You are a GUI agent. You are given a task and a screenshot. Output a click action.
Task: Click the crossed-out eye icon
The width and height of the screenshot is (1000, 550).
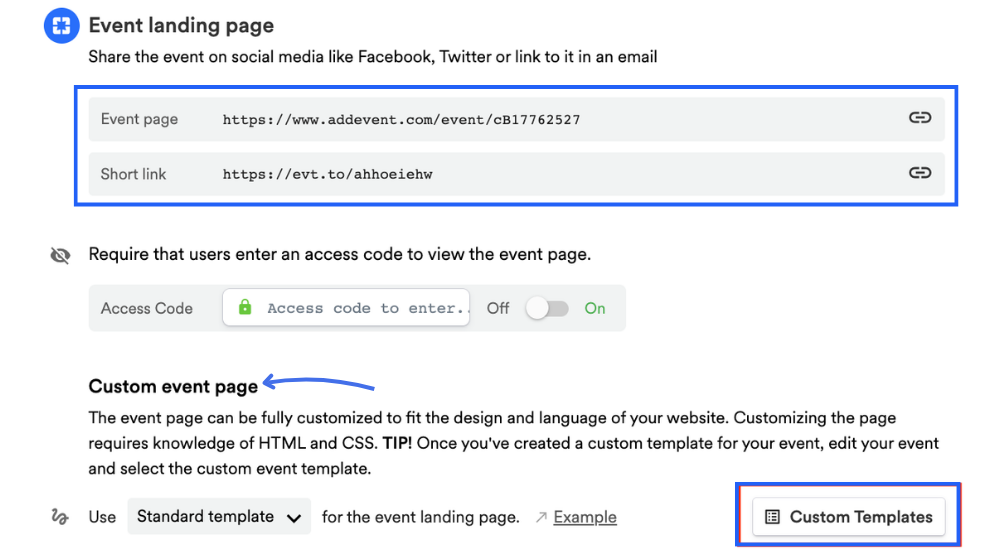[x=60, y=256]
